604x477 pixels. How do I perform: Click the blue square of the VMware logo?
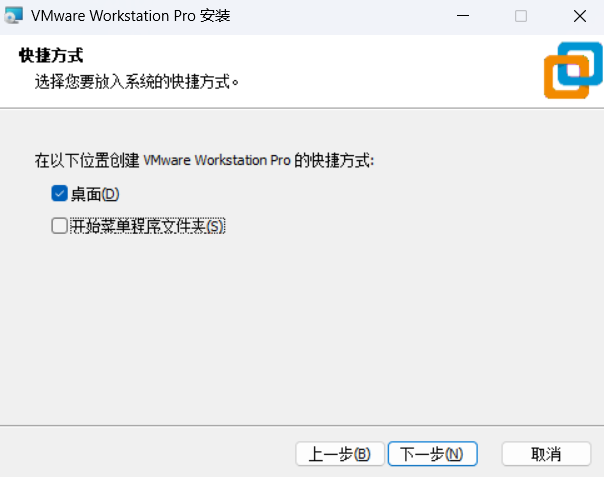(x=581, y=64)
